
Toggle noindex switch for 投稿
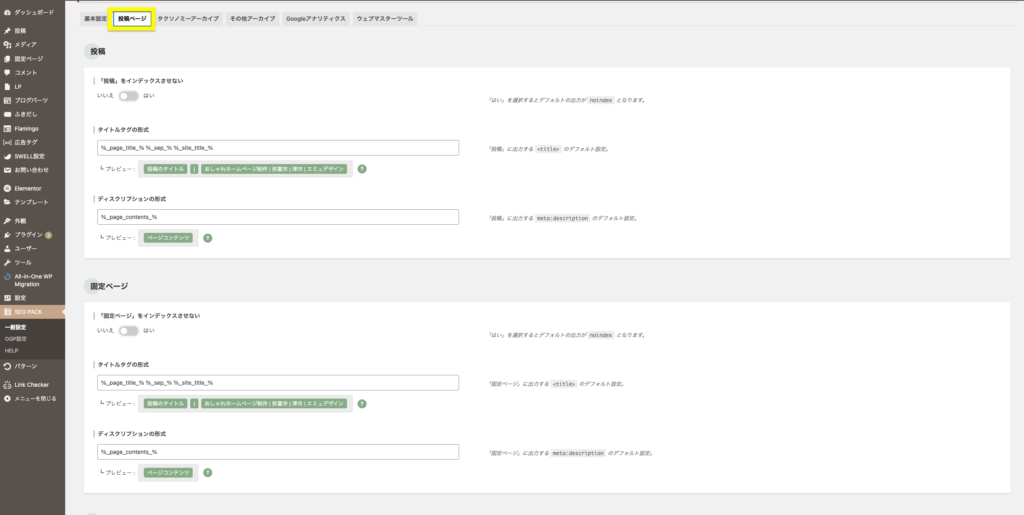(128, 96)
